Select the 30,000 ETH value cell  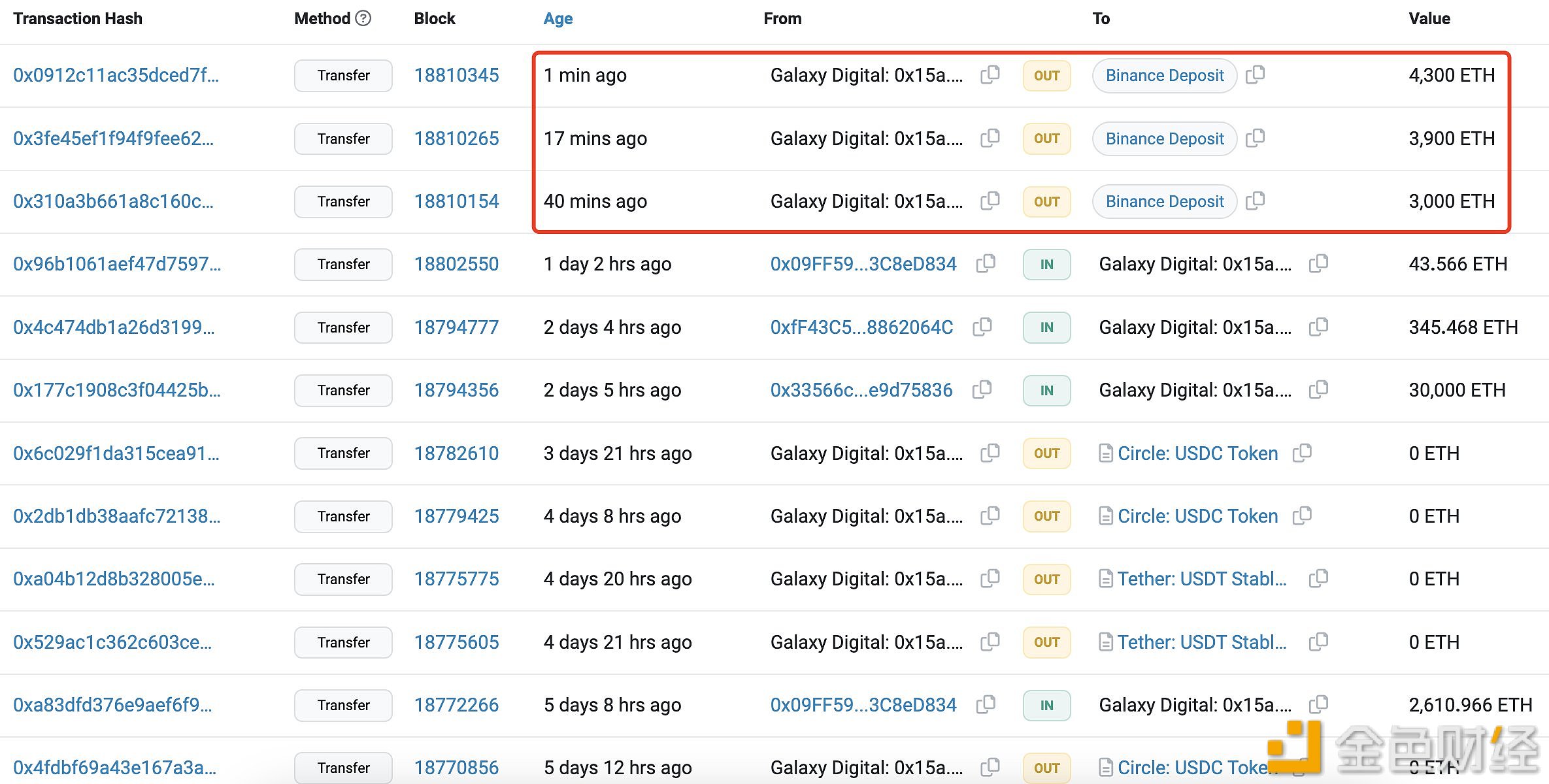click(x=1457, y=390)
